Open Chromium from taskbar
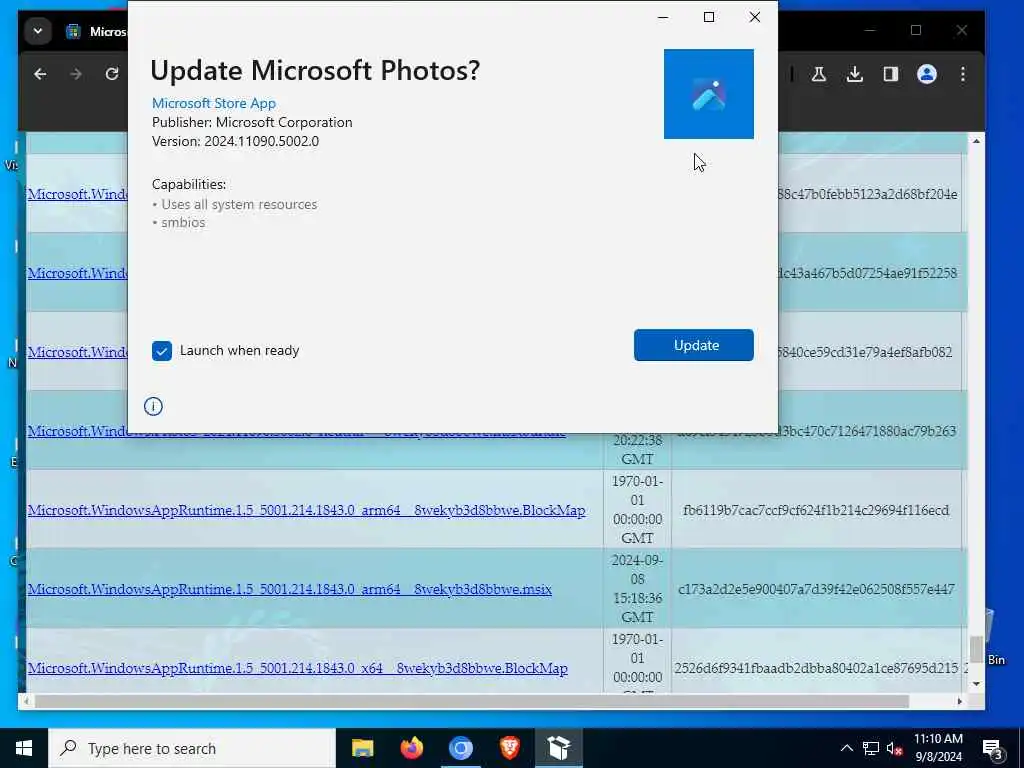This screenshot has height=768, width=1024. tap(460, 748)
